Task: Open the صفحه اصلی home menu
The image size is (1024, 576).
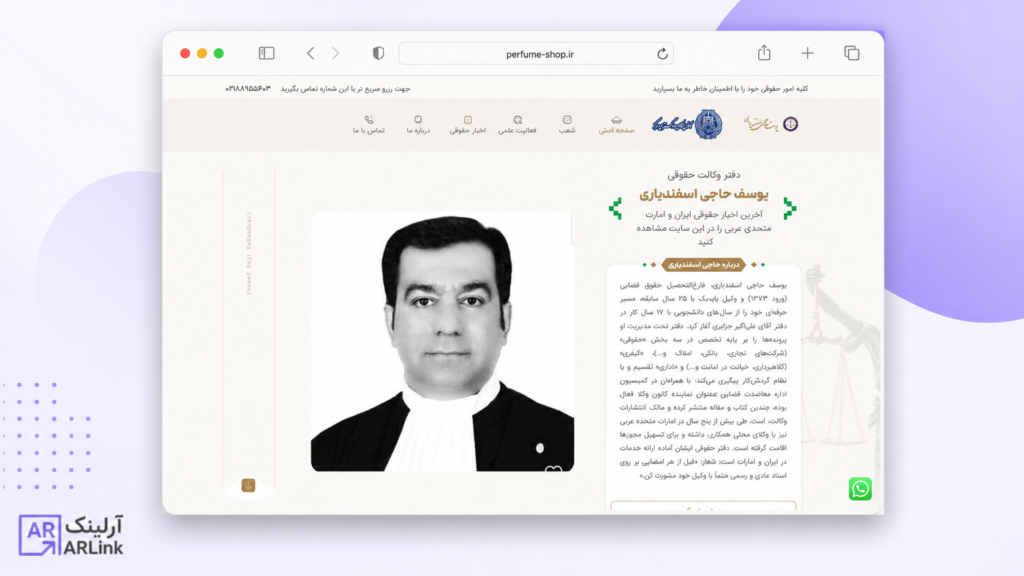Action: [x=616, y=124]
